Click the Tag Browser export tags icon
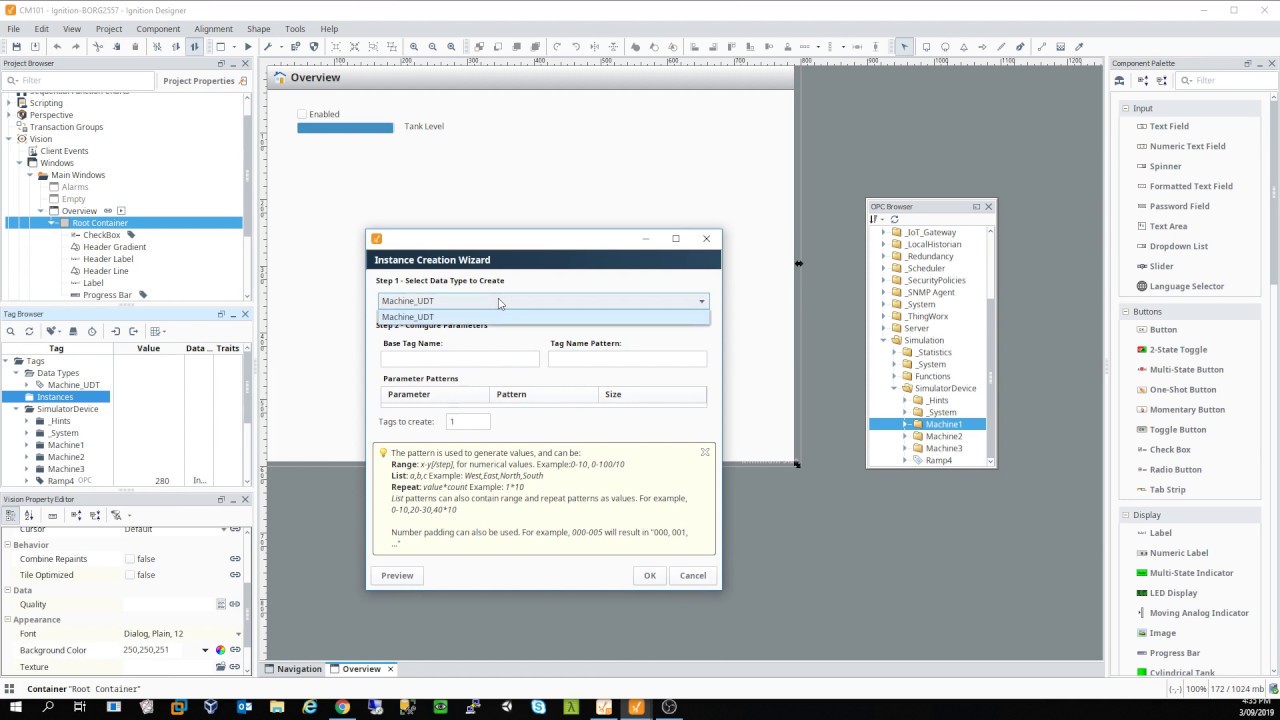 [x=134, y=331]
